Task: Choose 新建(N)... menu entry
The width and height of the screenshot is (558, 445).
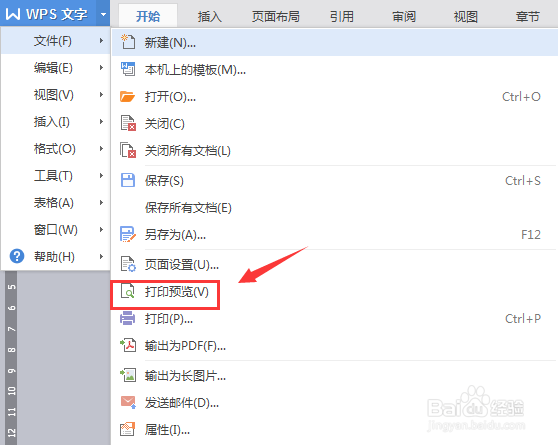Action: tap(335, 42)
